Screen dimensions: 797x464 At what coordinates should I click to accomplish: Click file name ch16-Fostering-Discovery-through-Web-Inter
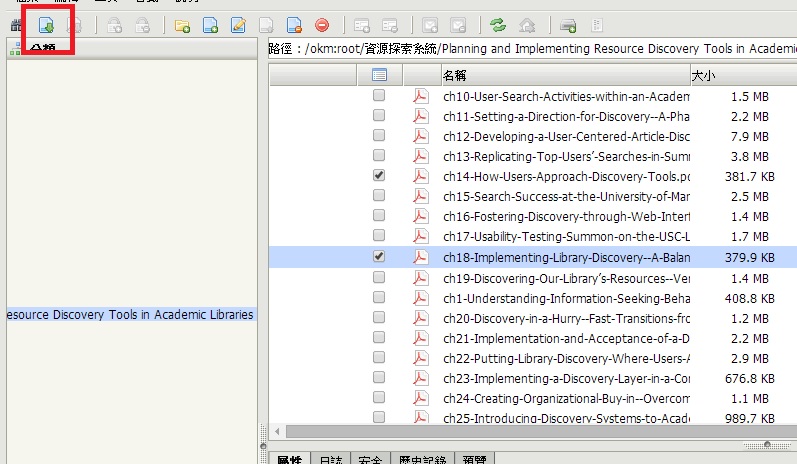[566, 217]
